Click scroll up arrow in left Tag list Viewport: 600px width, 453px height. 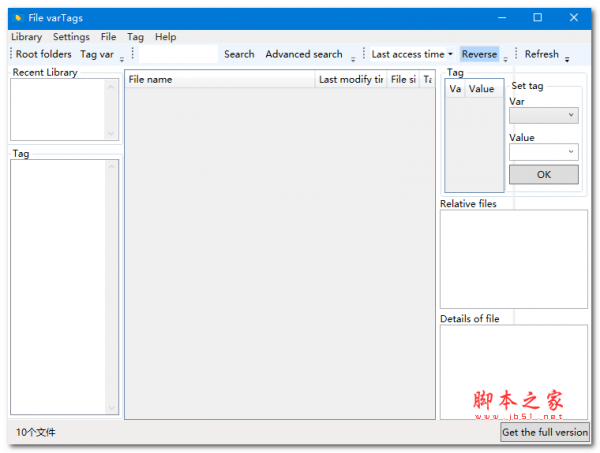click(111, 167)
